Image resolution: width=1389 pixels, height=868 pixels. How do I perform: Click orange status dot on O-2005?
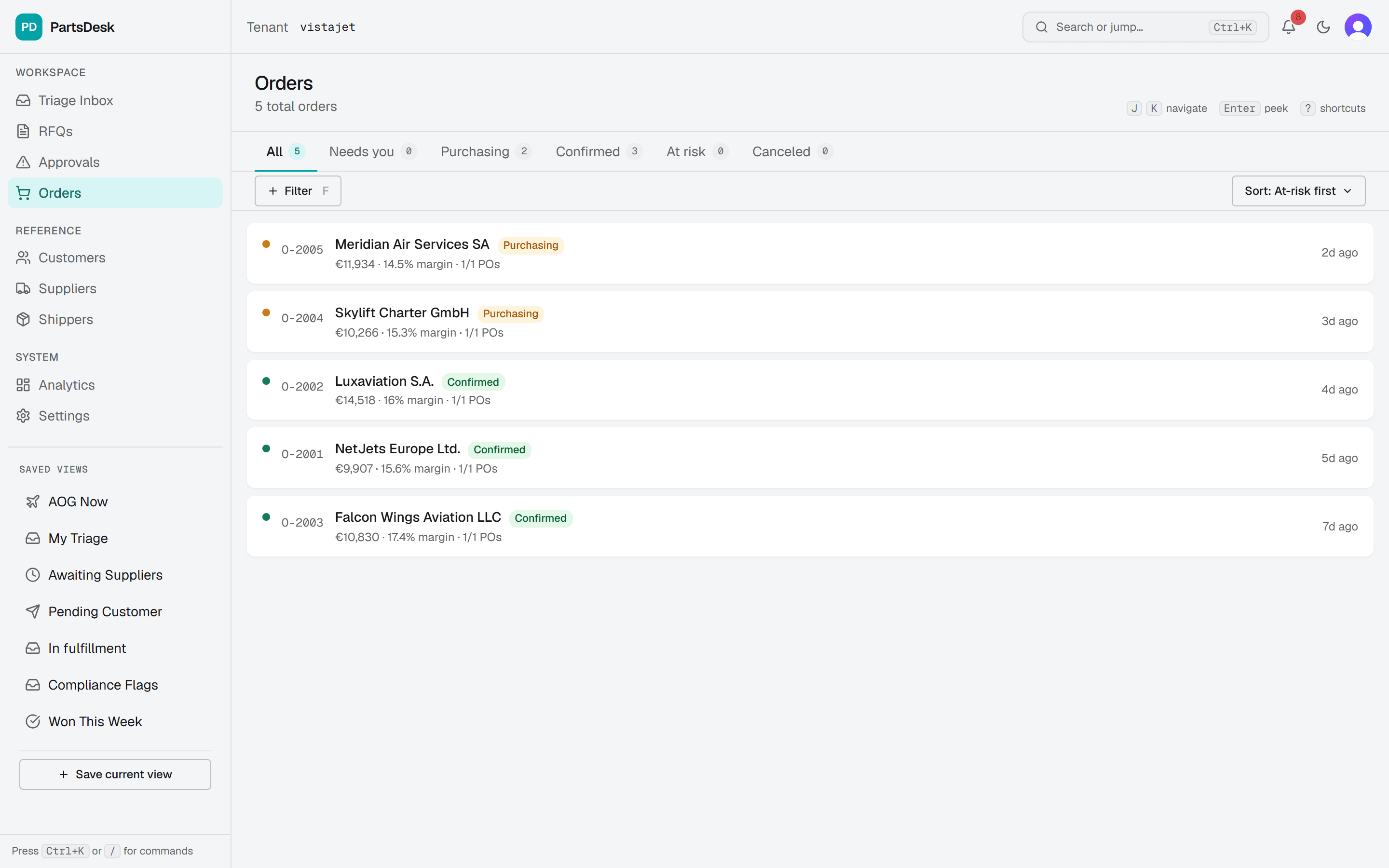click(266, 244)
